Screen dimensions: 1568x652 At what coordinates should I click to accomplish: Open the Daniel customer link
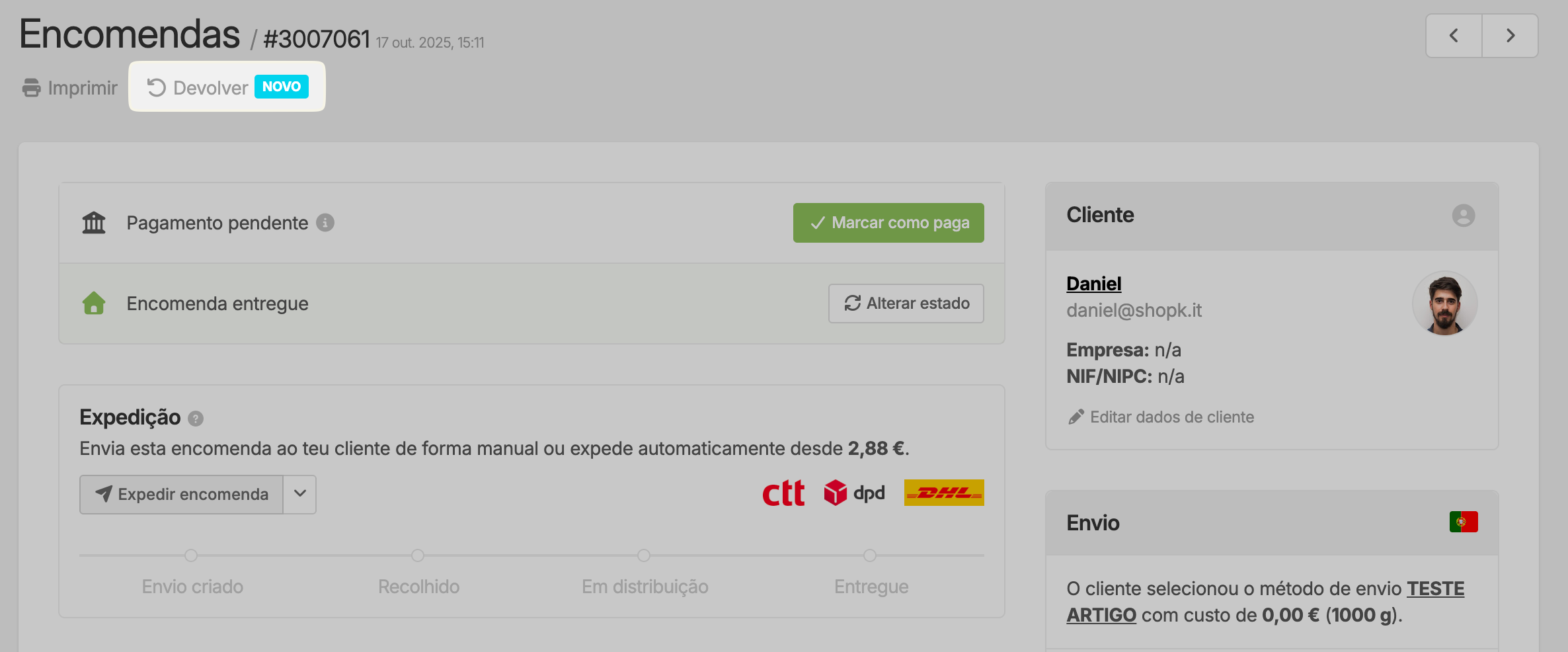[x=1093, y=283]
